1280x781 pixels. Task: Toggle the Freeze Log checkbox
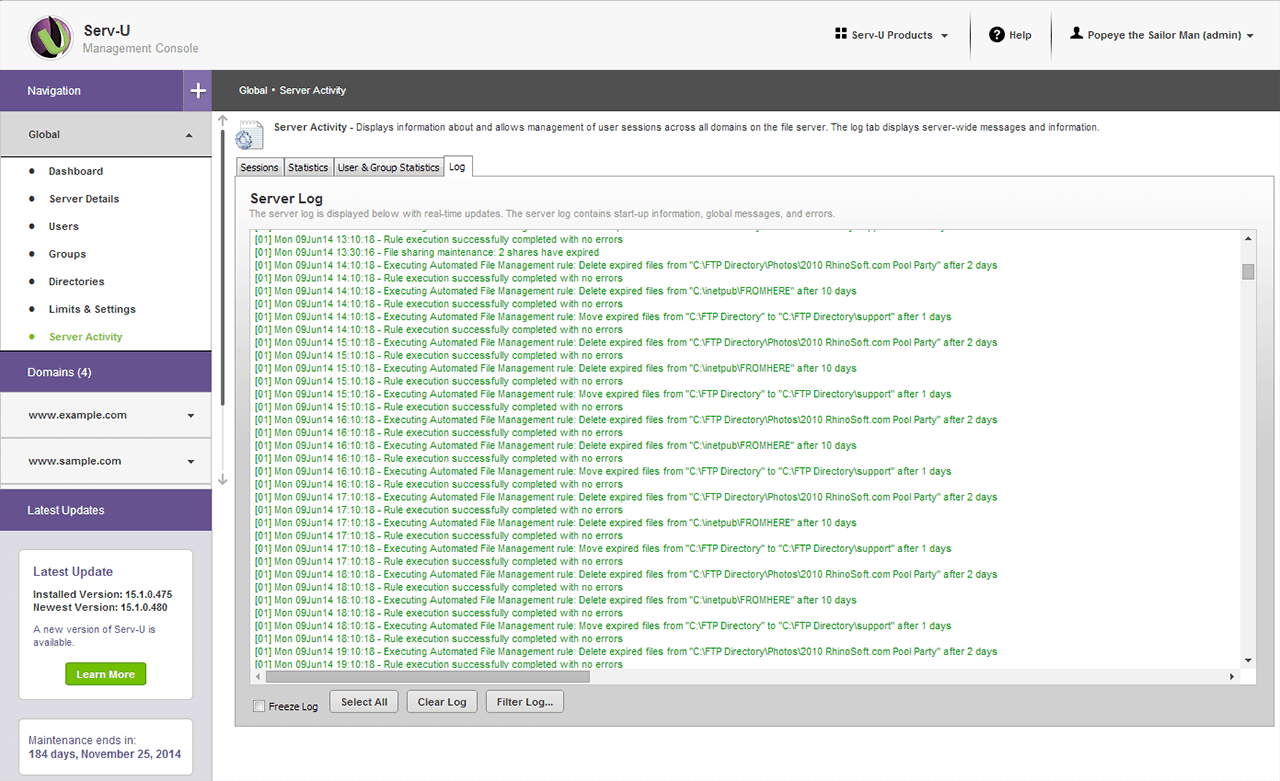(259, 706)
